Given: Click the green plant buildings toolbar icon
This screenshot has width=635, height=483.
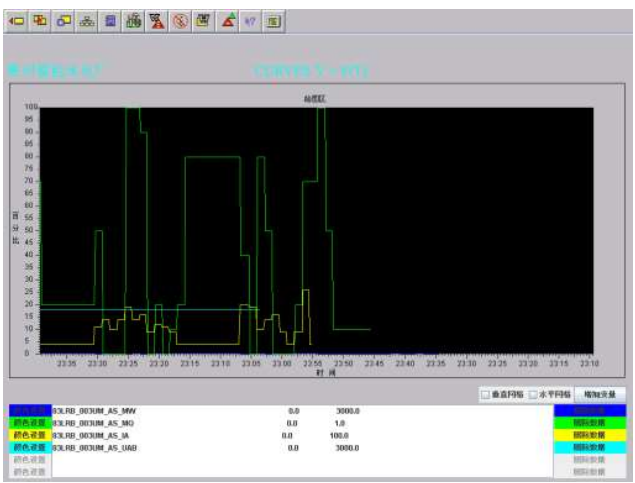Looking at the screenshot, I should coord(134,21).
